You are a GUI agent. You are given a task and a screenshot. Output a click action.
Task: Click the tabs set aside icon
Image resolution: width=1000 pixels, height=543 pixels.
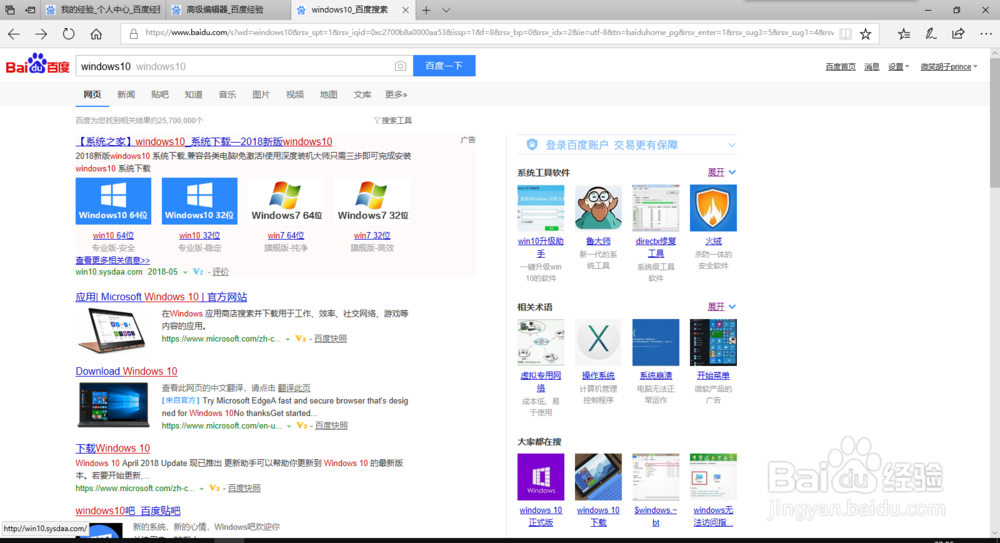pos(10,10)
